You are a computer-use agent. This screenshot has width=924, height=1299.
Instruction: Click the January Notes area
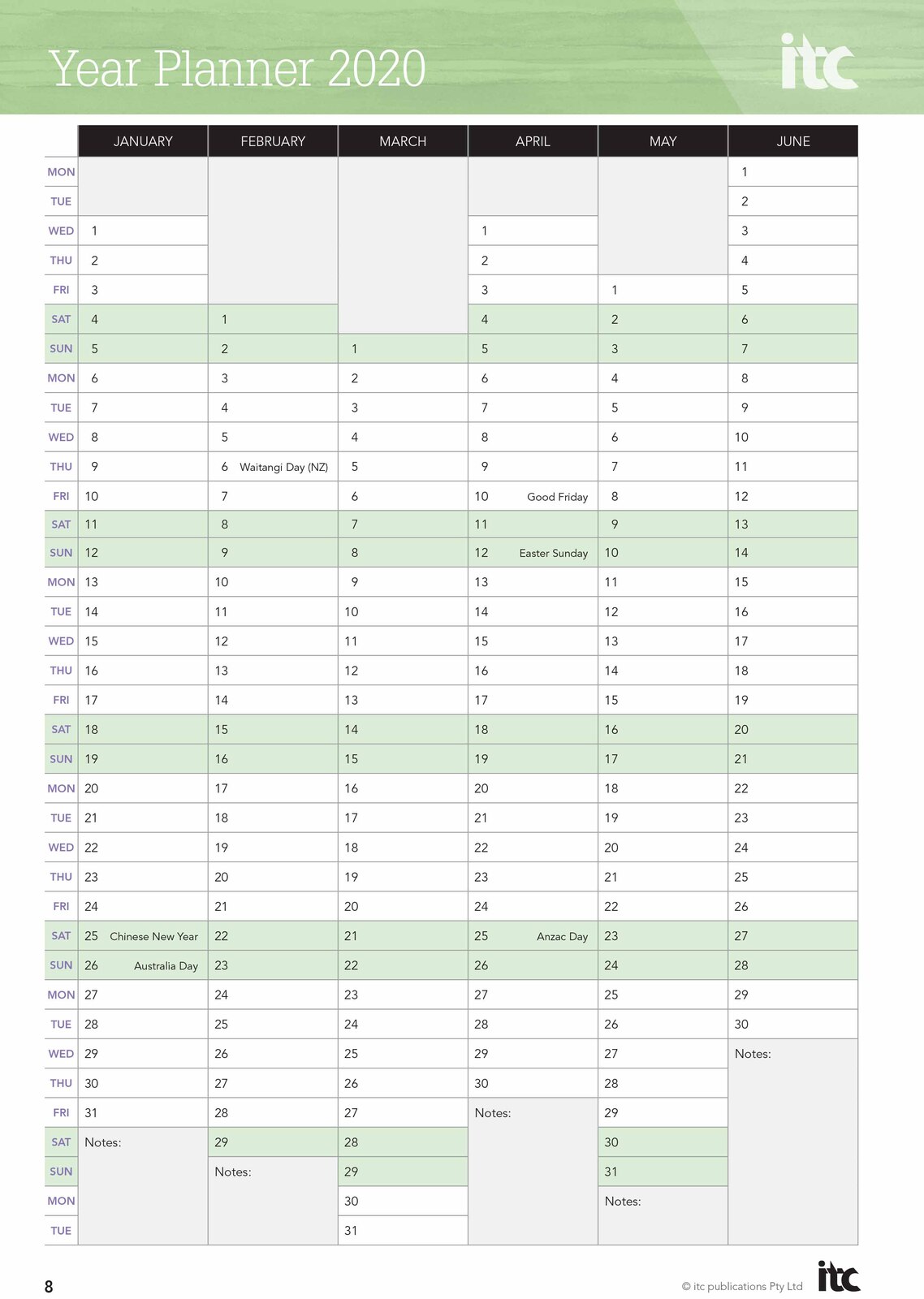[143, 1185]
